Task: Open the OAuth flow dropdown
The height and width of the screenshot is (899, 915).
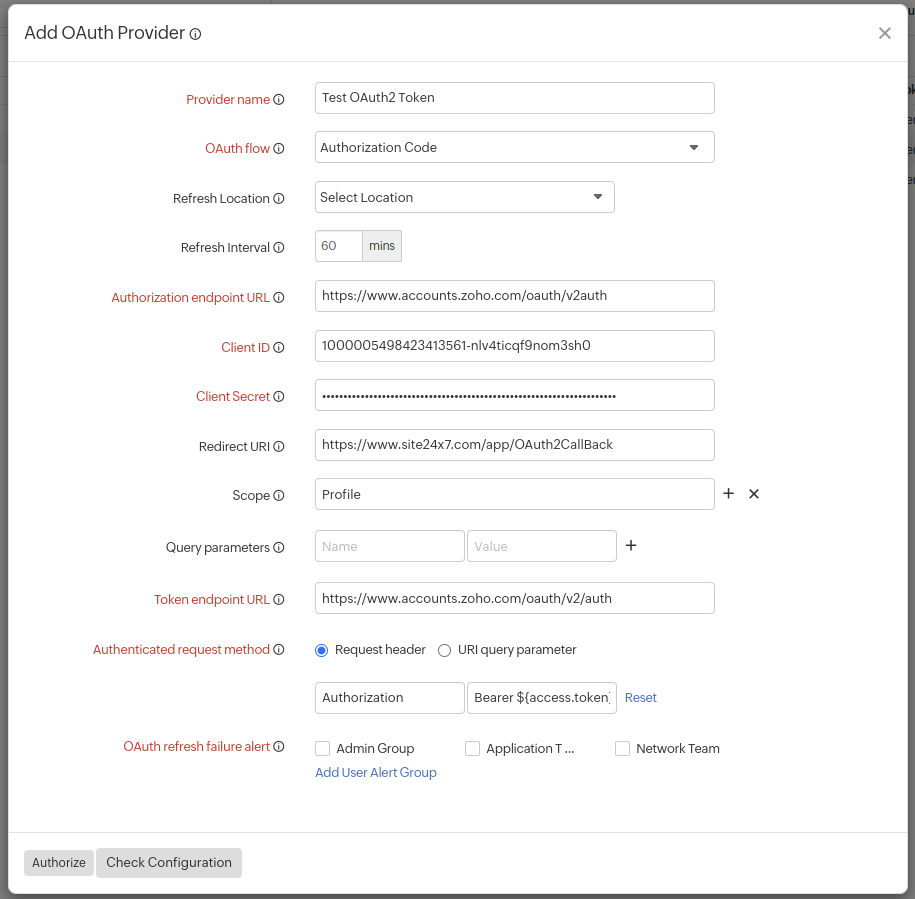Action: point(694,147)
